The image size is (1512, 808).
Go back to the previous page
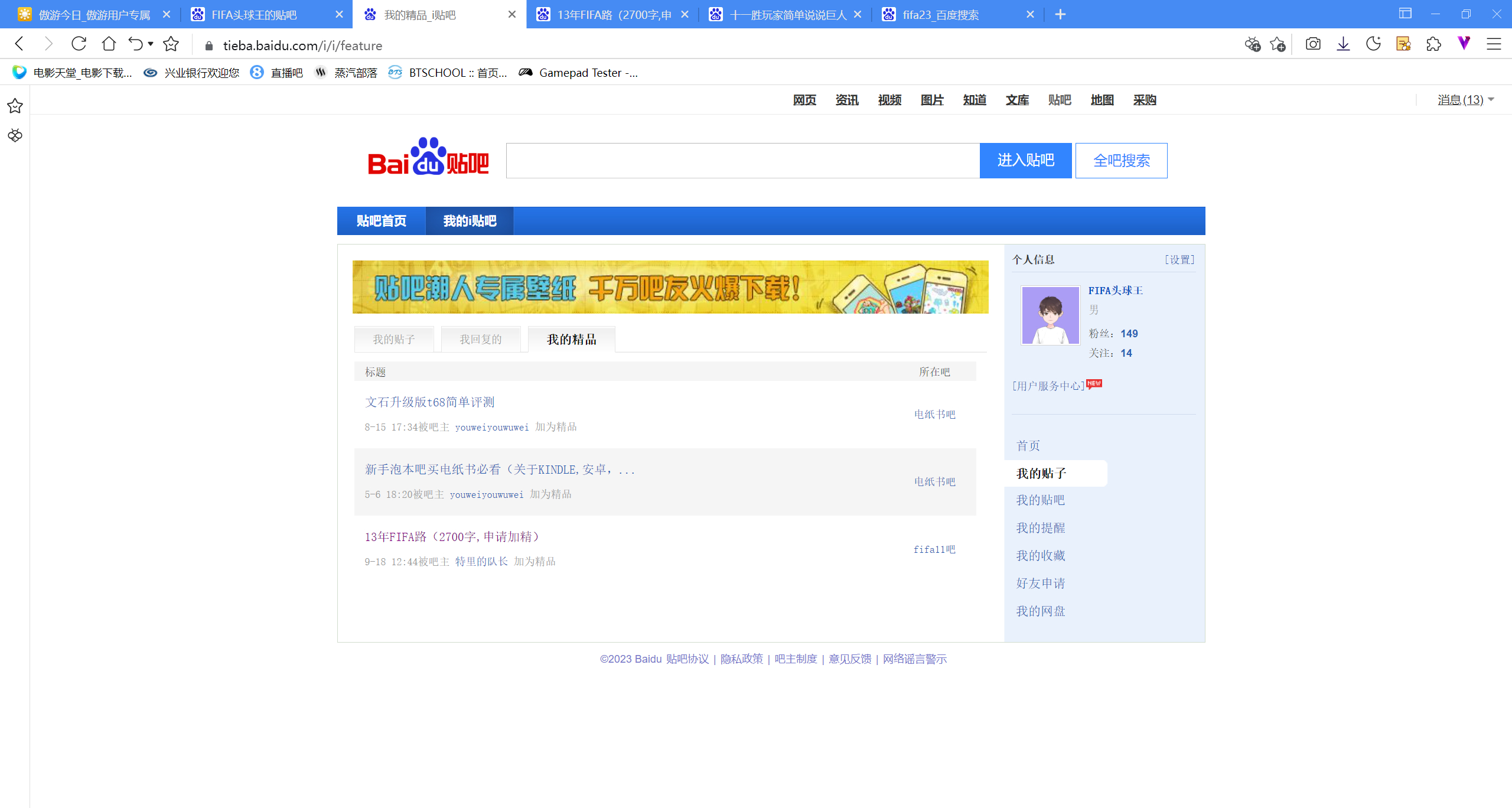[x=19, y=44]
